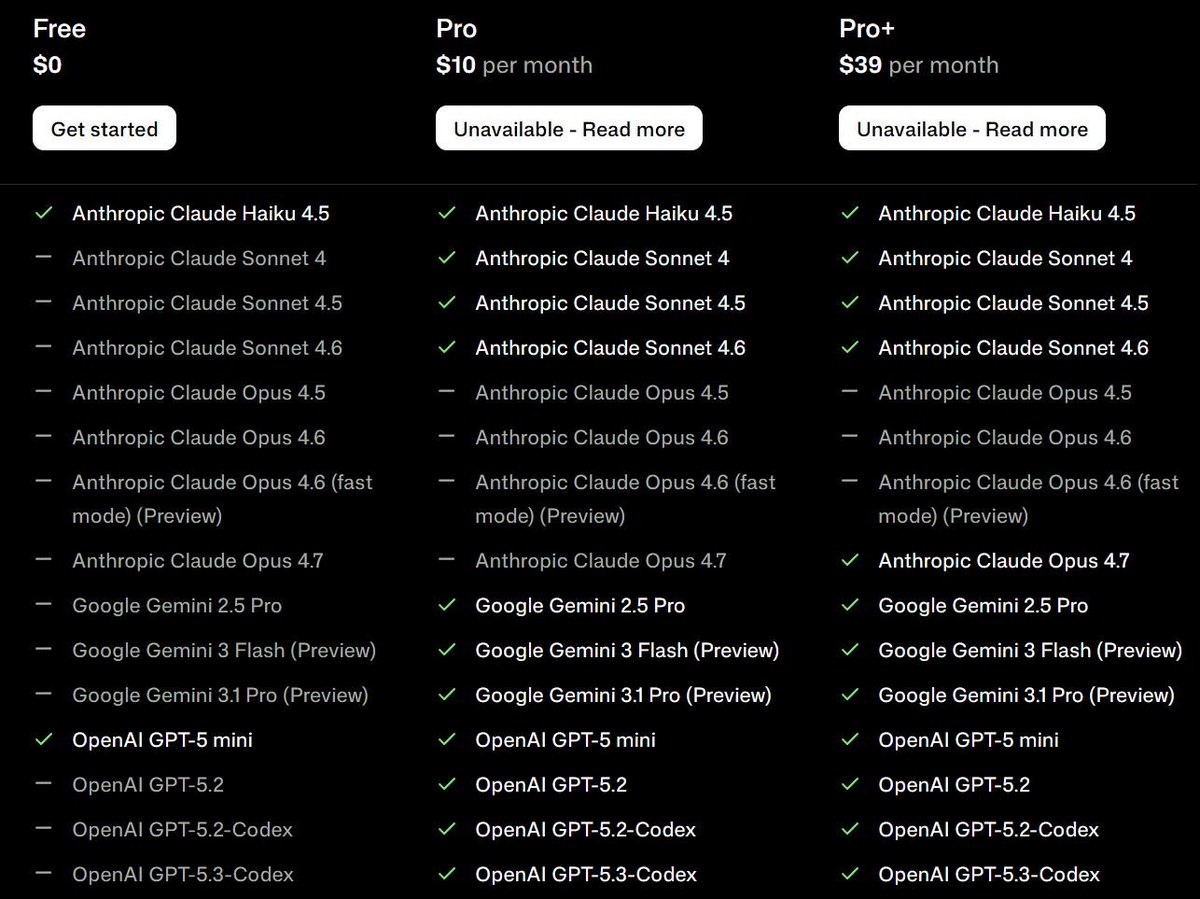The height and width of the screenshot is (899, 1200).
Task: Click checkmark beside Claude Opus 4.7 in Pro+ column
Action: [x=850, y=561]
